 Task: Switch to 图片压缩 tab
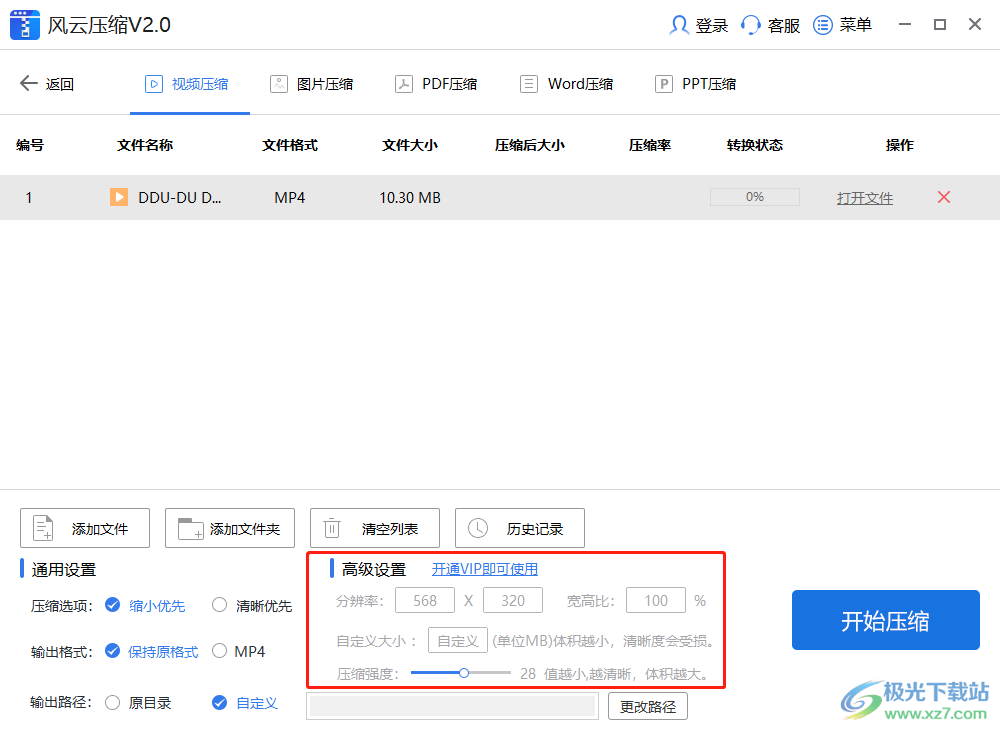click(x=312, y=84)
